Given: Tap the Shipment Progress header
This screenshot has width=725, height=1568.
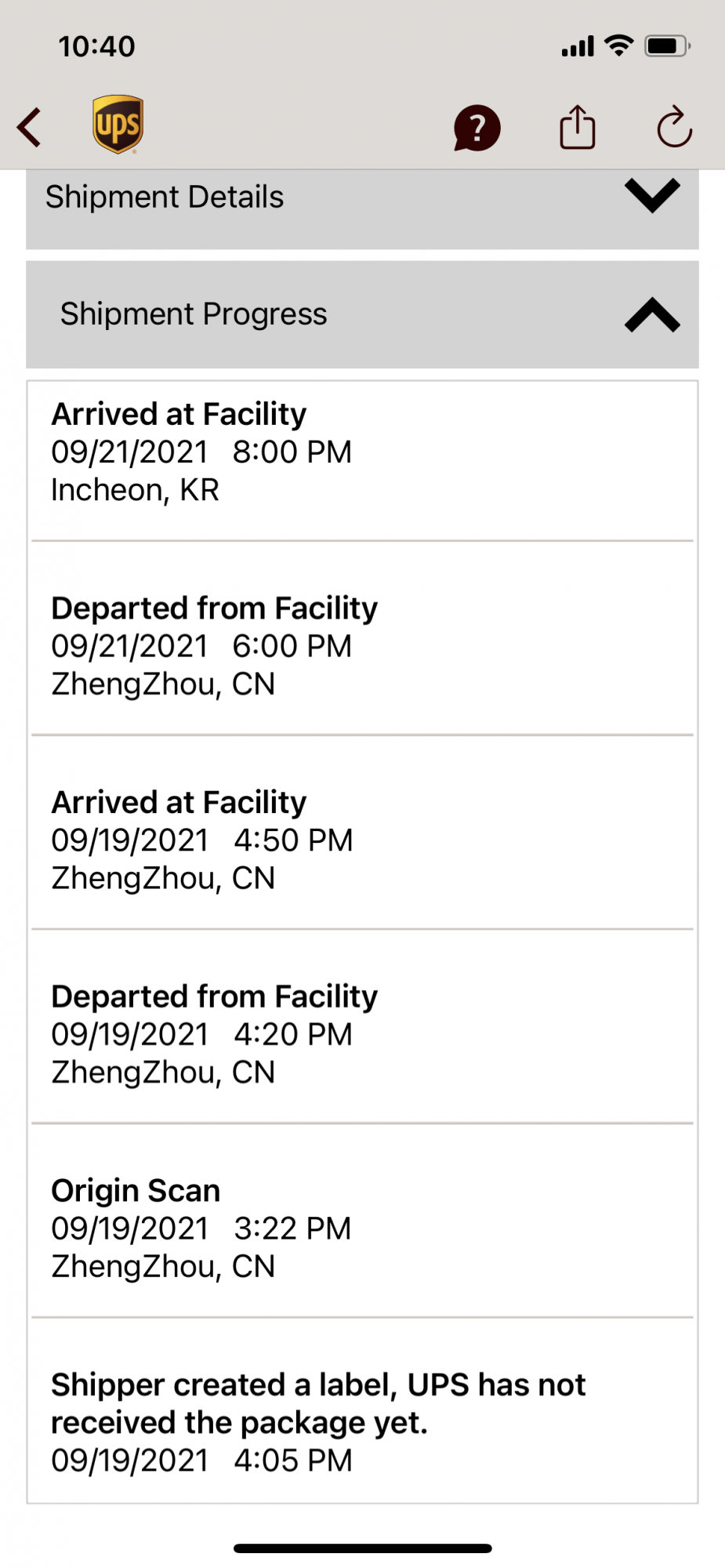Looking at the screenshot, I should coord(362,314).
